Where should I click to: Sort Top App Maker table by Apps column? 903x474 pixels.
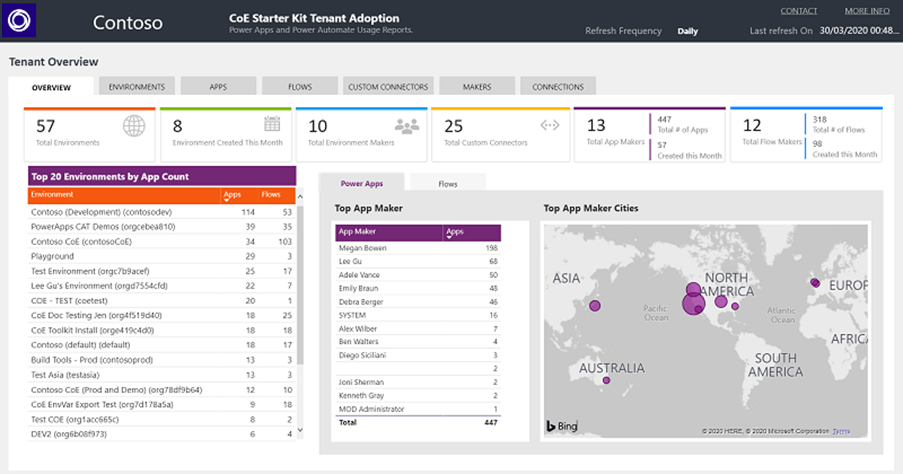click(x=456, y=231)
